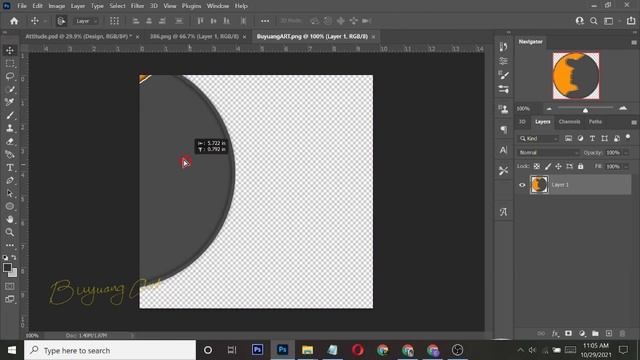Toggle Quick Mask mode
The width and height of the screenshot is (640, 360).
(10, 286)
